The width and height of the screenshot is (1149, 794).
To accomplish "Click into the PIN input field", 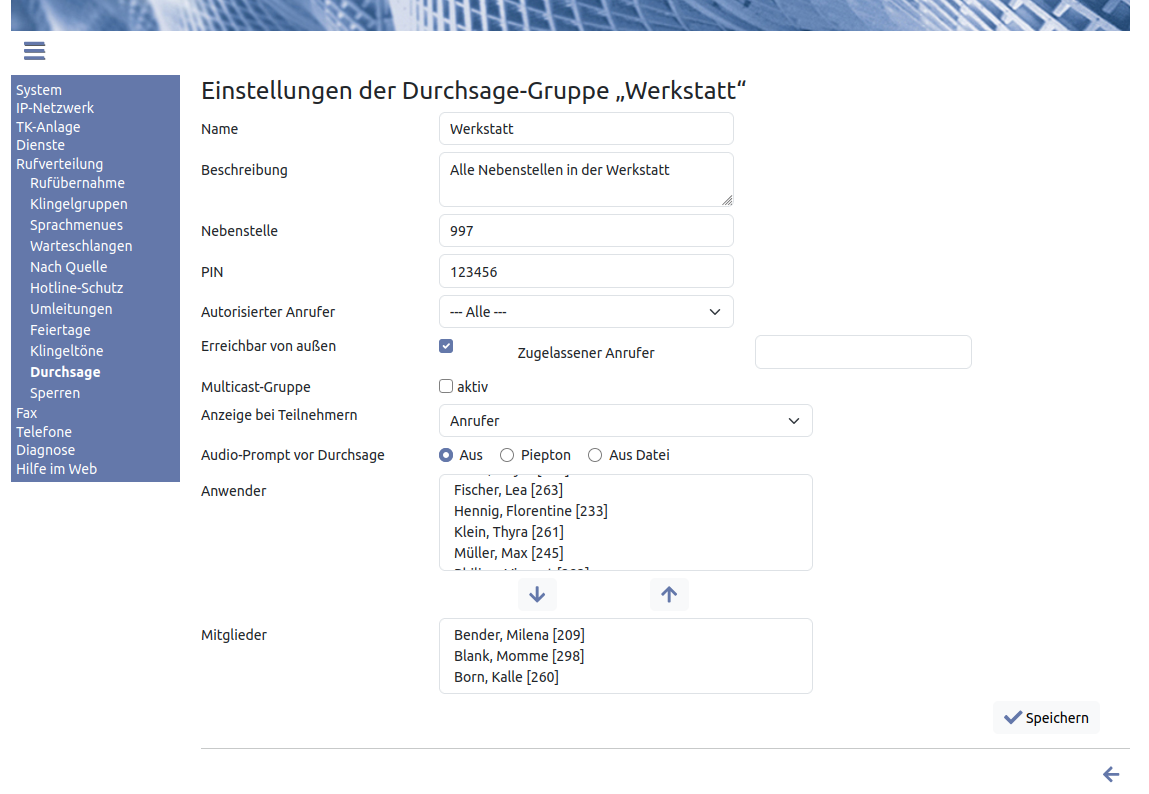I will click(586, 271).
